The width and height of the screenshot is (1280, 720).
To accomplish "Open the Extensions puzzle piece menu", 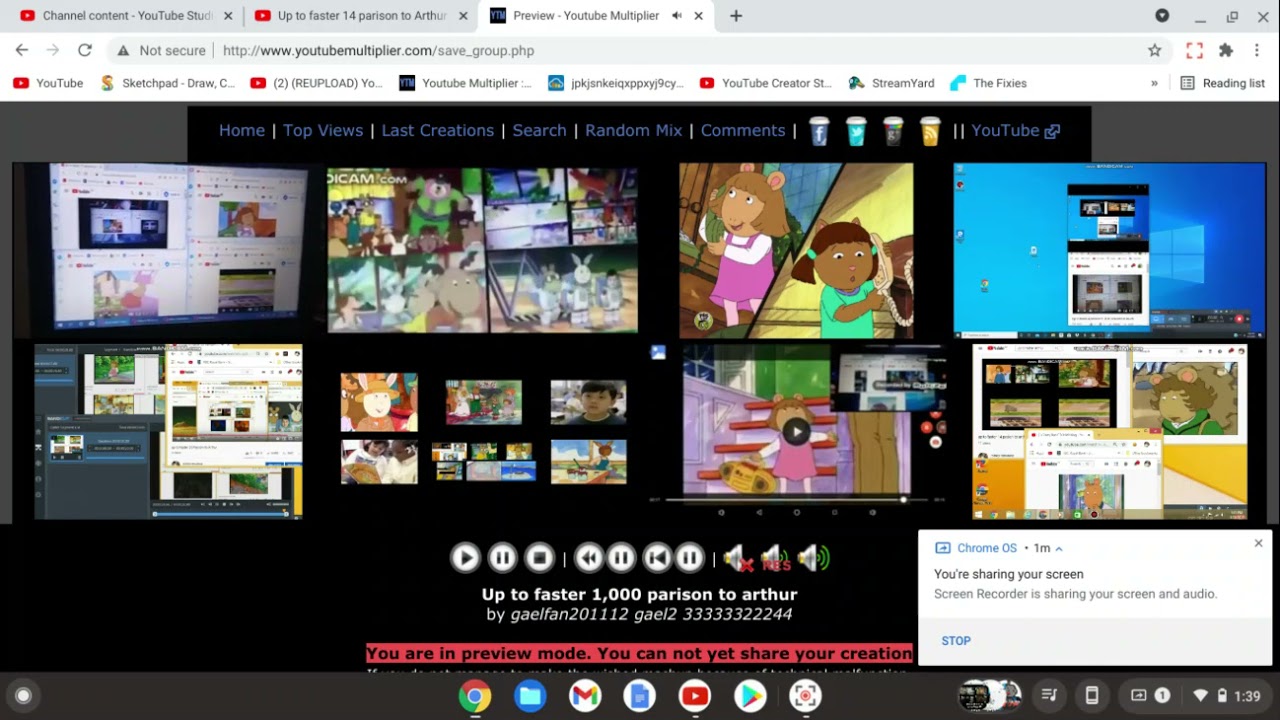I will (1226, 50).
